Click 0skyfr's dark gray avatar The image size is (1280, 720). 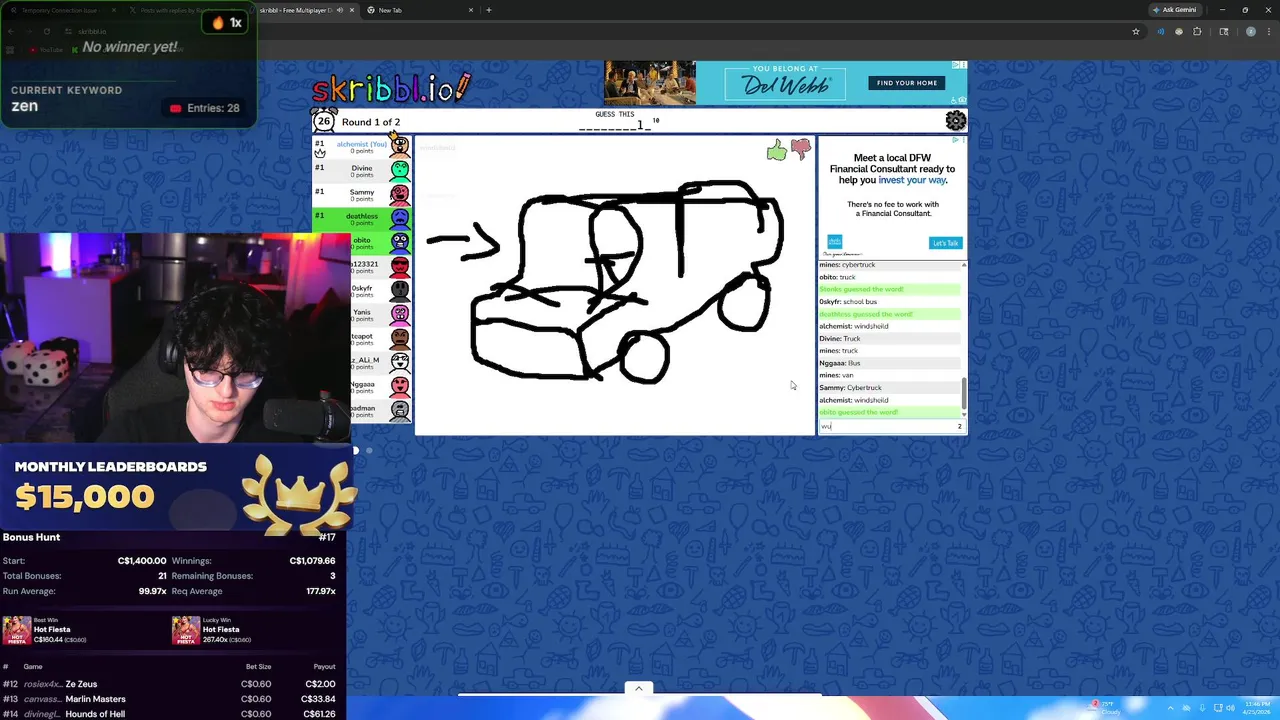400,290
